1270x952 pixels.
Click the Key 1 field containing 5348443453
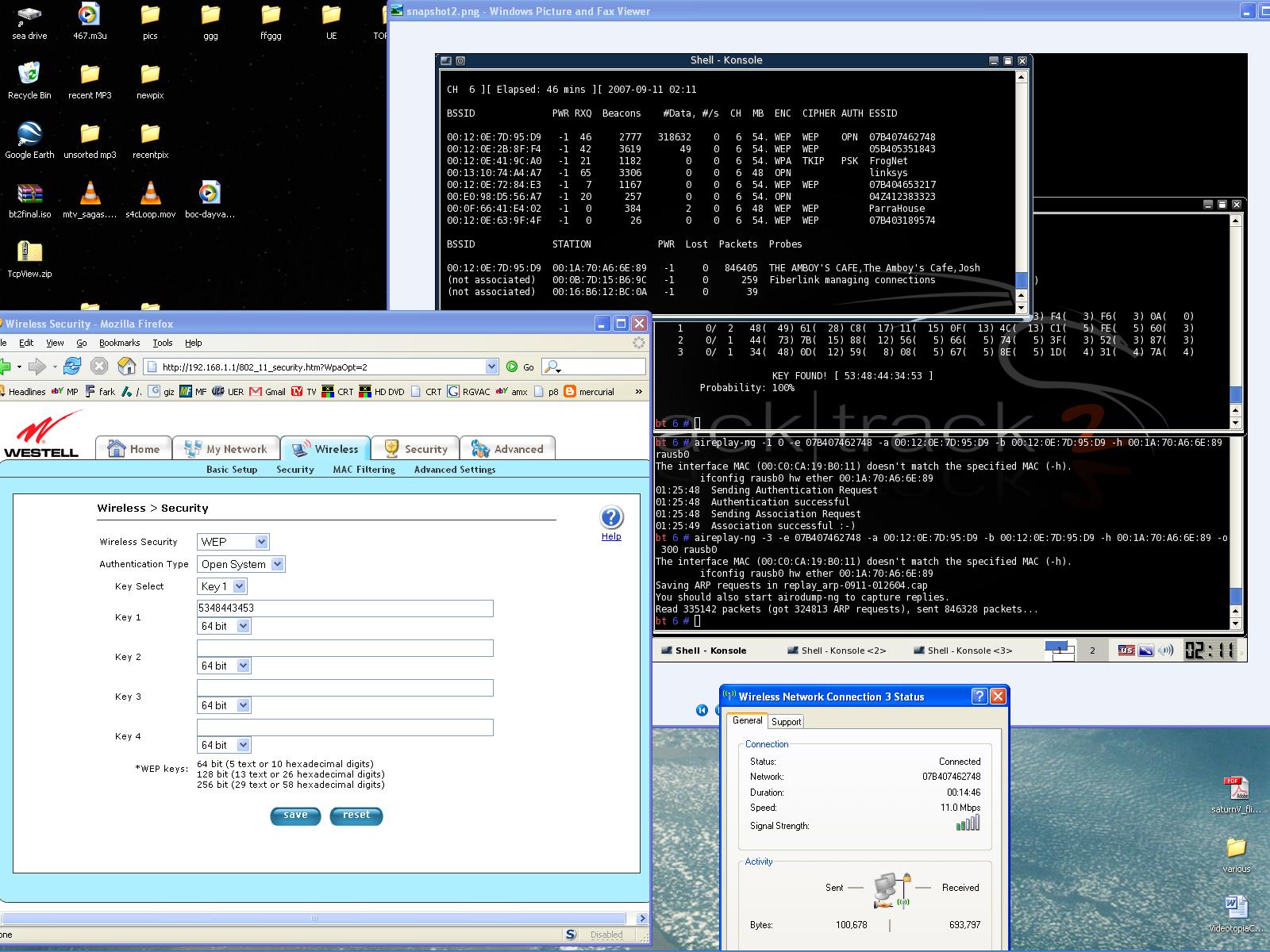[345, 608]
